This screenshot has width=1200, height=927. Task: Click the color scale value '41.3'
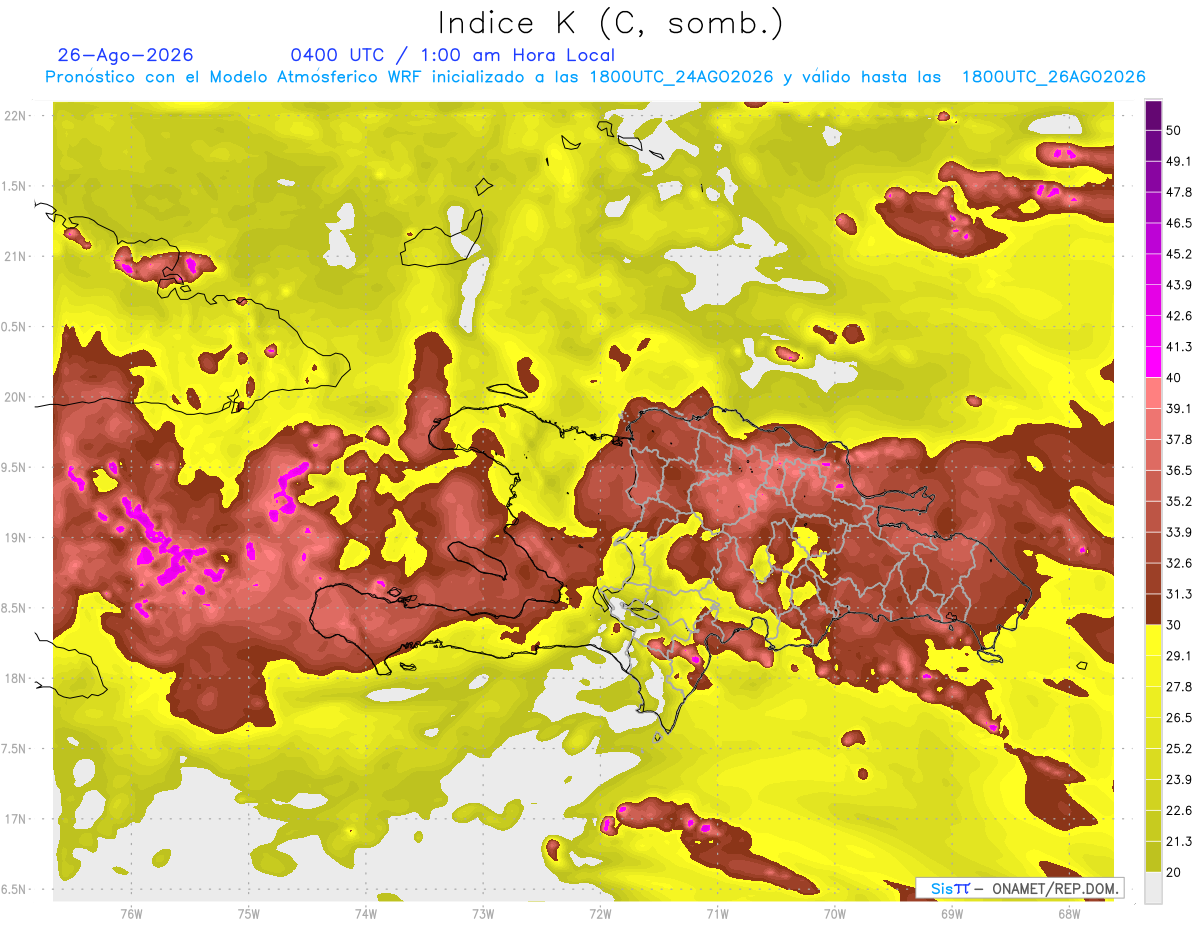tap(1178, 347)
